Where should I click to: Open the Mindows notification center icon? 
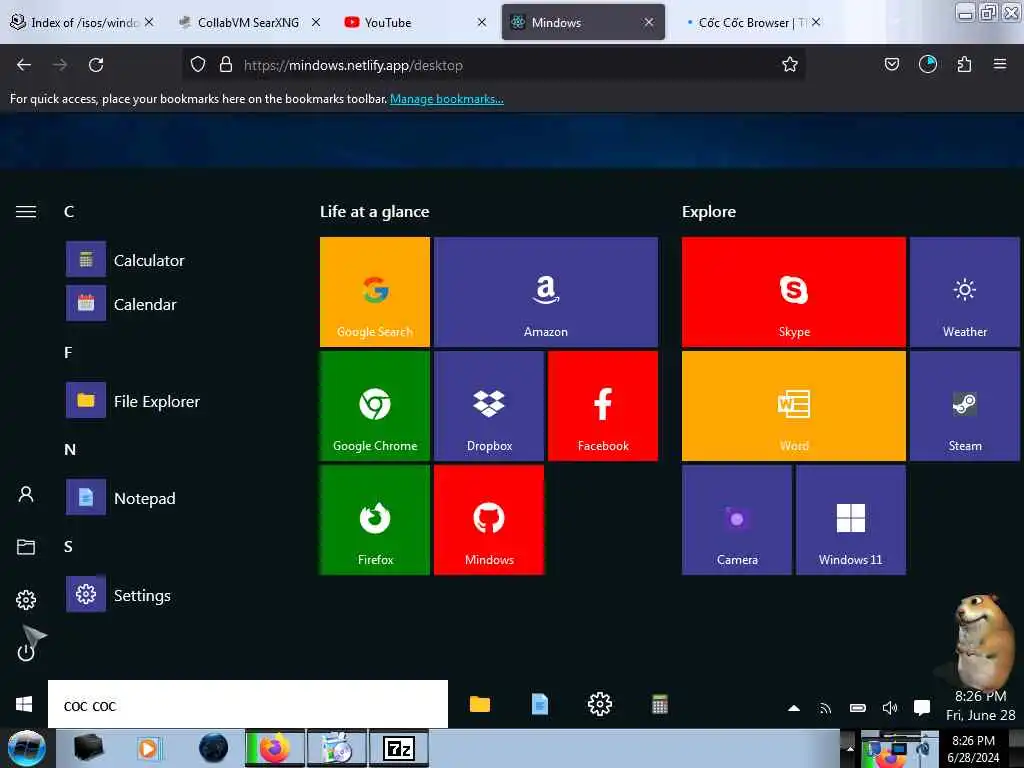(921, 708)
